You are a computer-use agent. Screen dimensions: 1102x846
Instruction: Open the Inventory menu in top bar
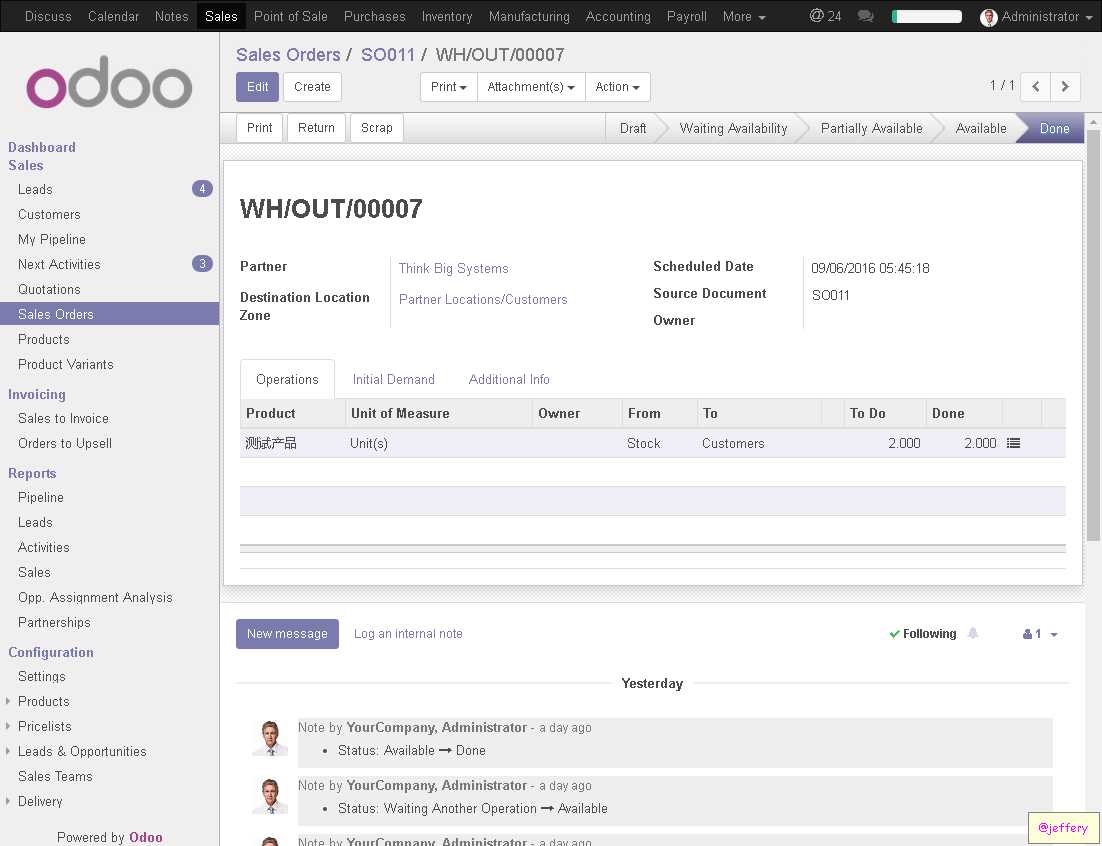447,16
